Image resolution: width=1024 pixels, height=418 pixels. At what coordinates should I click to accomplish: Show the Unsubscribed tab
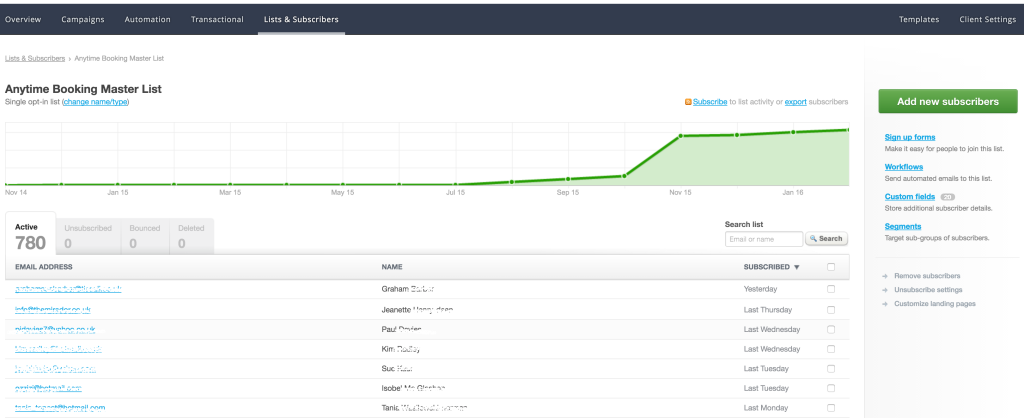[x=88, y=236]
